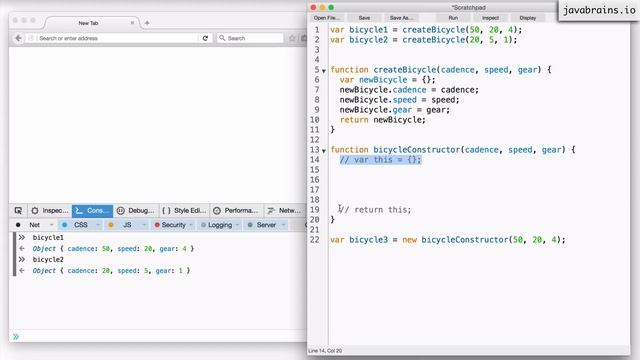Reload the page with the refresh icon
Image resolution: width=640 pixels, height=360 pixels.
click(x=205, y=38)
